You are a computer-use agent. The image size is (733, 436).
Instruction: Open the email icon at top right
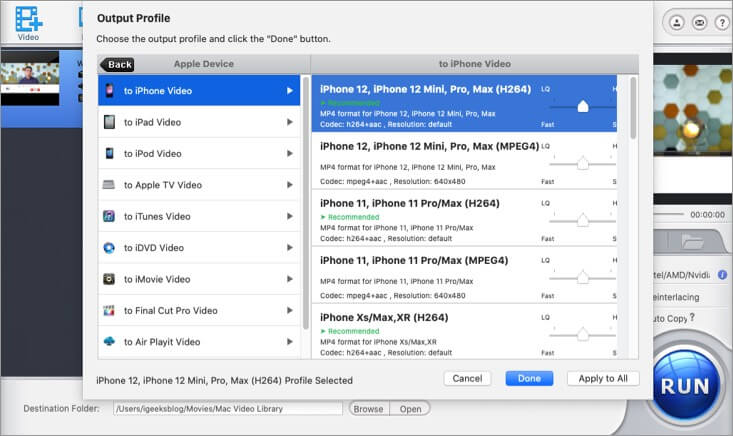699,22
